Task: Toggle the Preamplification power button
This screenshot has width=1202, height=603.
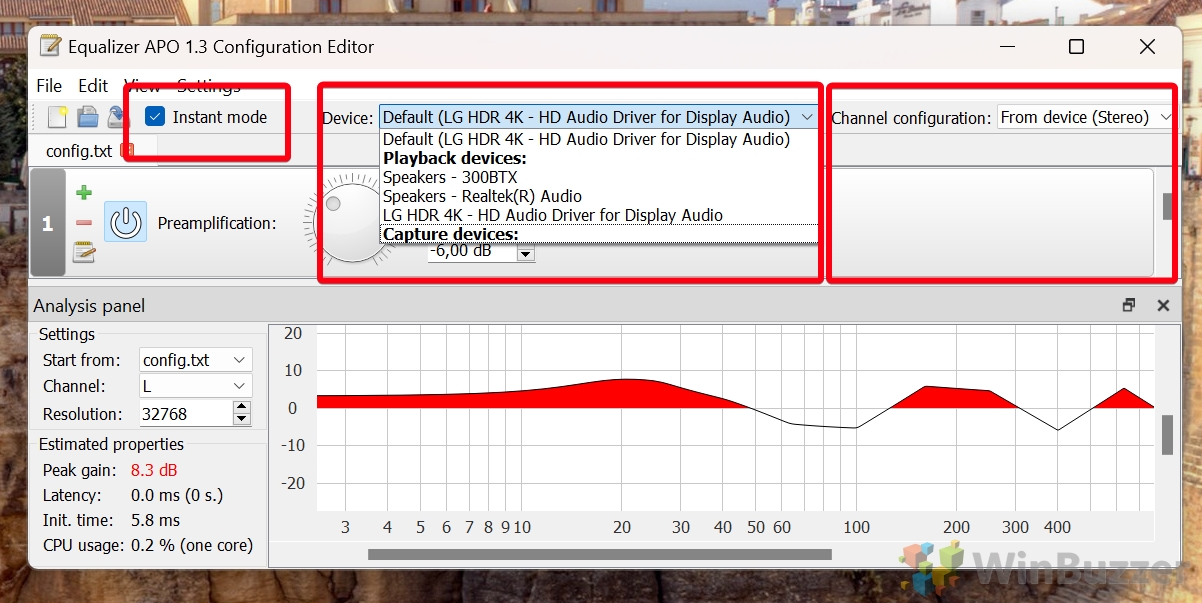Action: click(125, 222)
